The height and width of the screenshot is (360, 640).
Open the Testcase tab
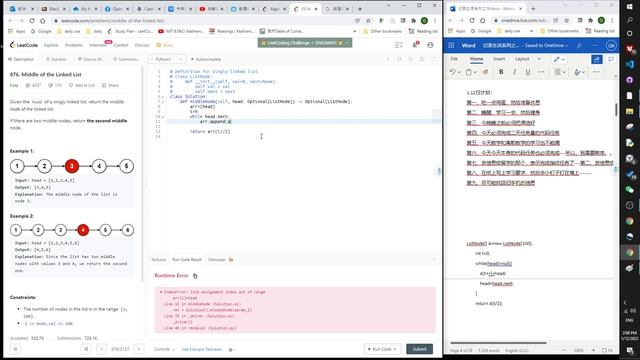click(x=158, y=260)
